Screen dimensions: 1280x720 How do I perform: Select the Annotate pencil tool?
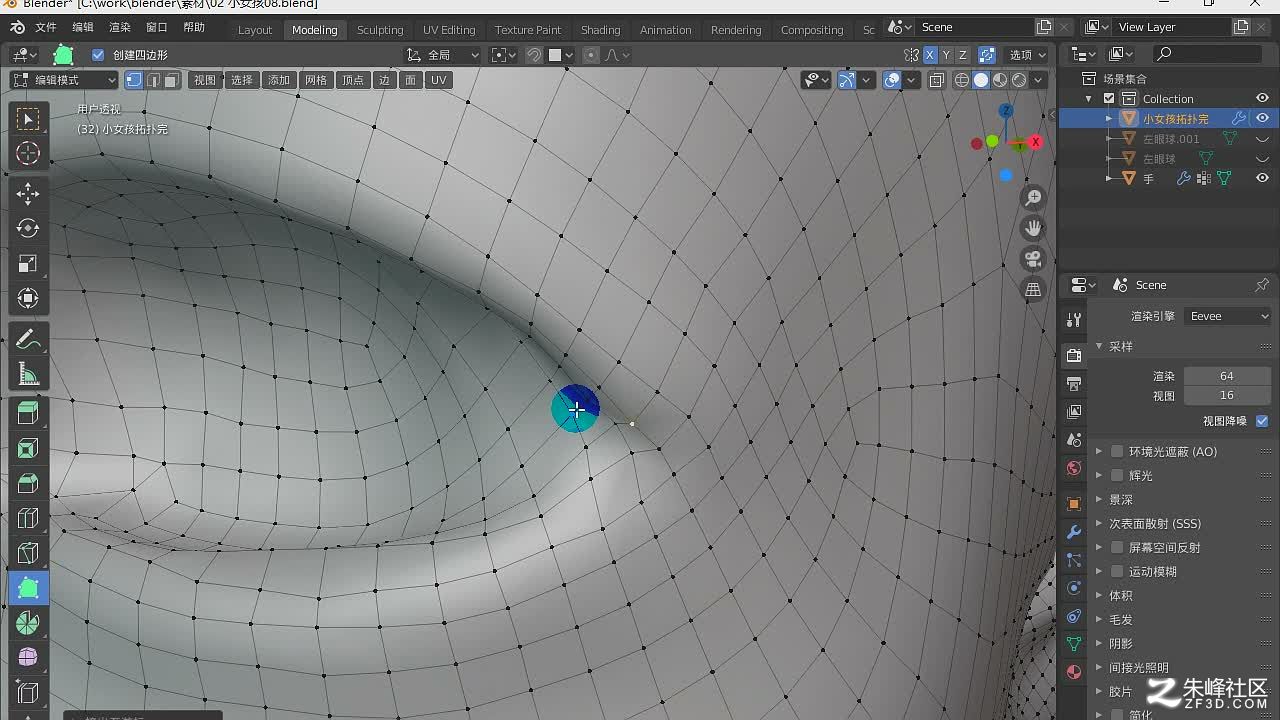click(28, 340)
